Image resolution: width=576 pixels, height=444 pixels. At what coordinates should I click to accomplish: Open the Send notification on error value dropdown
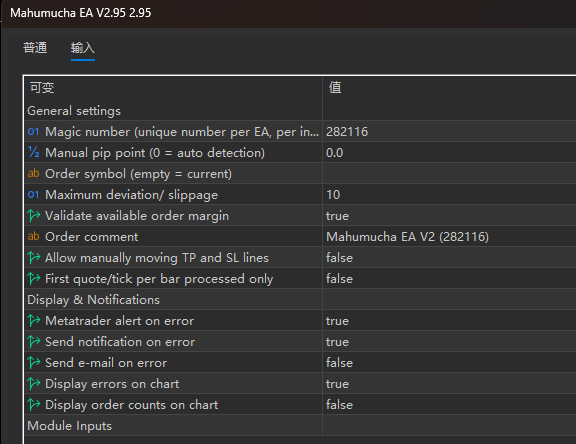[449, 342]
